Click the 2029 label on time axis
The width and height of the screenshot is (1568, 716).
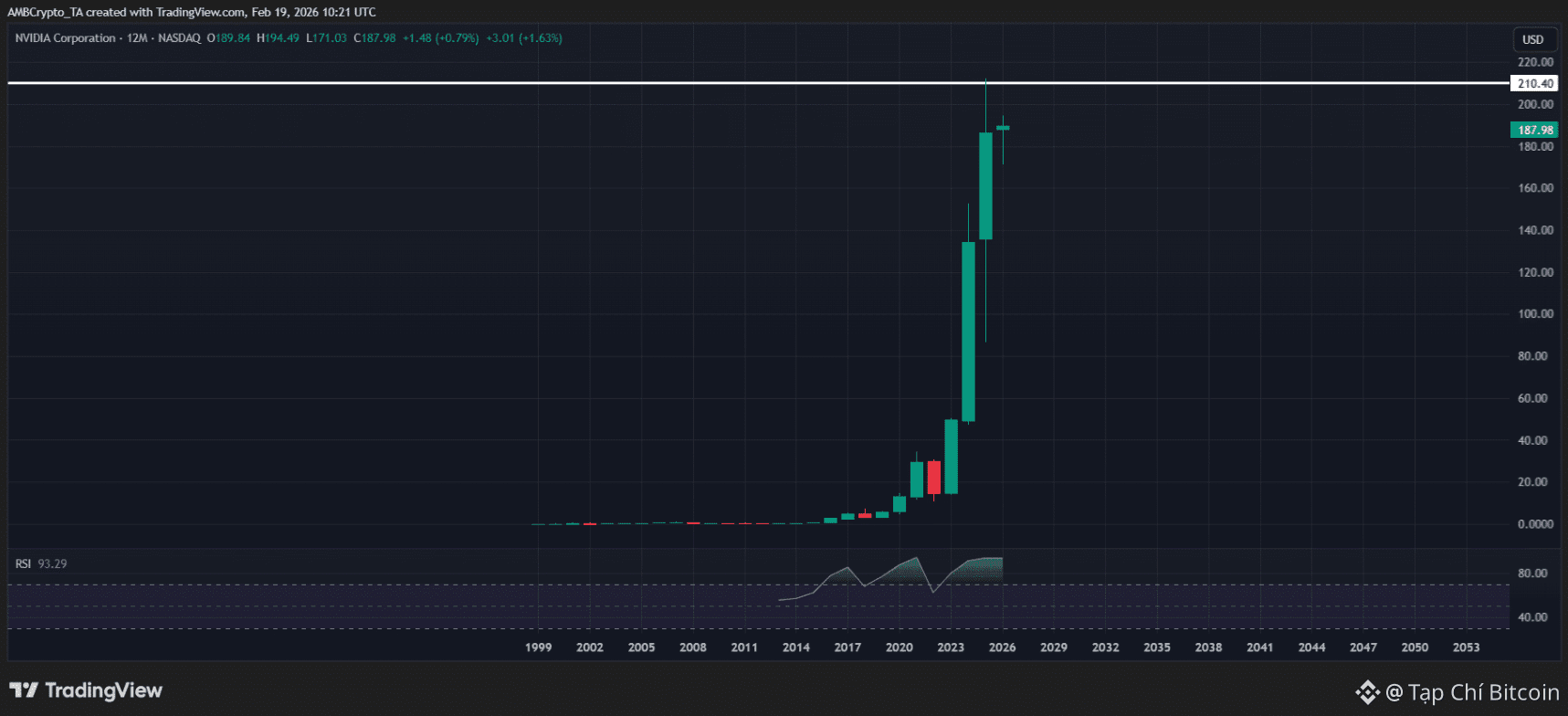coord(1054,648)
